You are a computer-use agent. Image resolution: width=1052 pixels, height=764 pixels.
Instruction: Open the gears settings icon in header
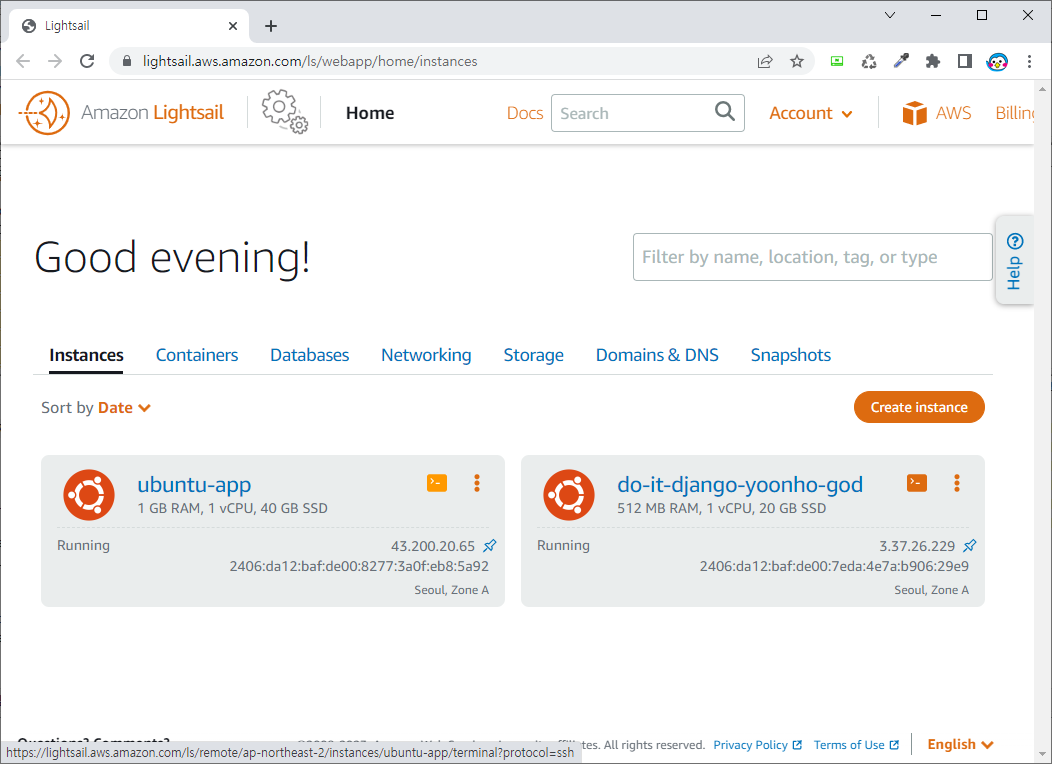coord(284,111)
